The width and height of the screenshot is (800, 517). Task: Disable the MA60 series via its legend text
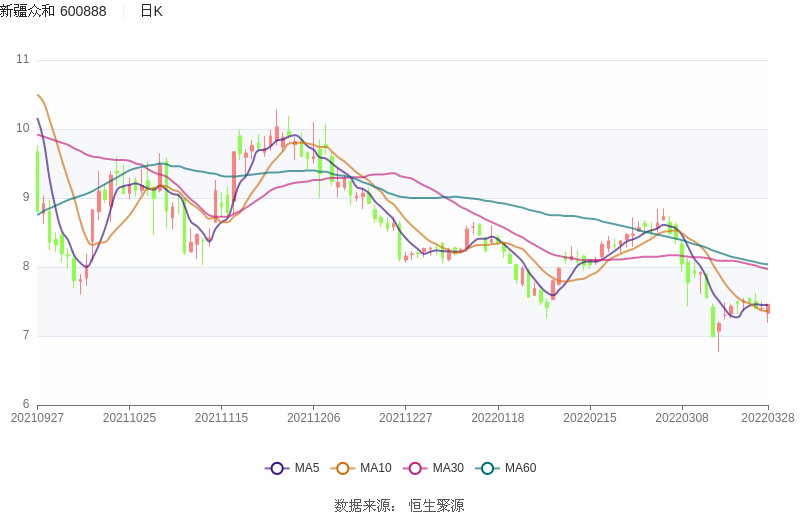point(520,468)
